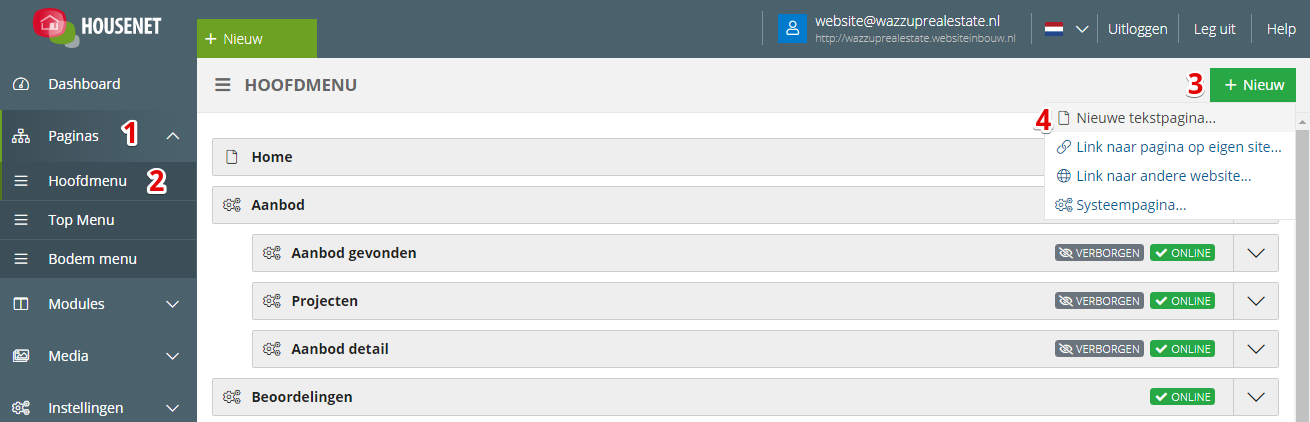Click the Dashboard gauge icon

tap(20, 84)
